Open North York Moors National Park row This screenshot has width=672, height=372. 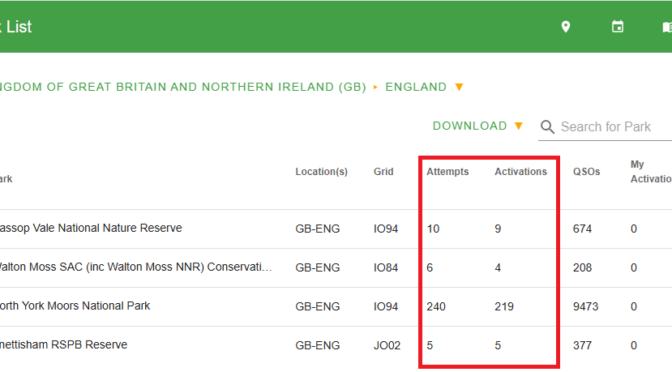click(x=336, y=307)
